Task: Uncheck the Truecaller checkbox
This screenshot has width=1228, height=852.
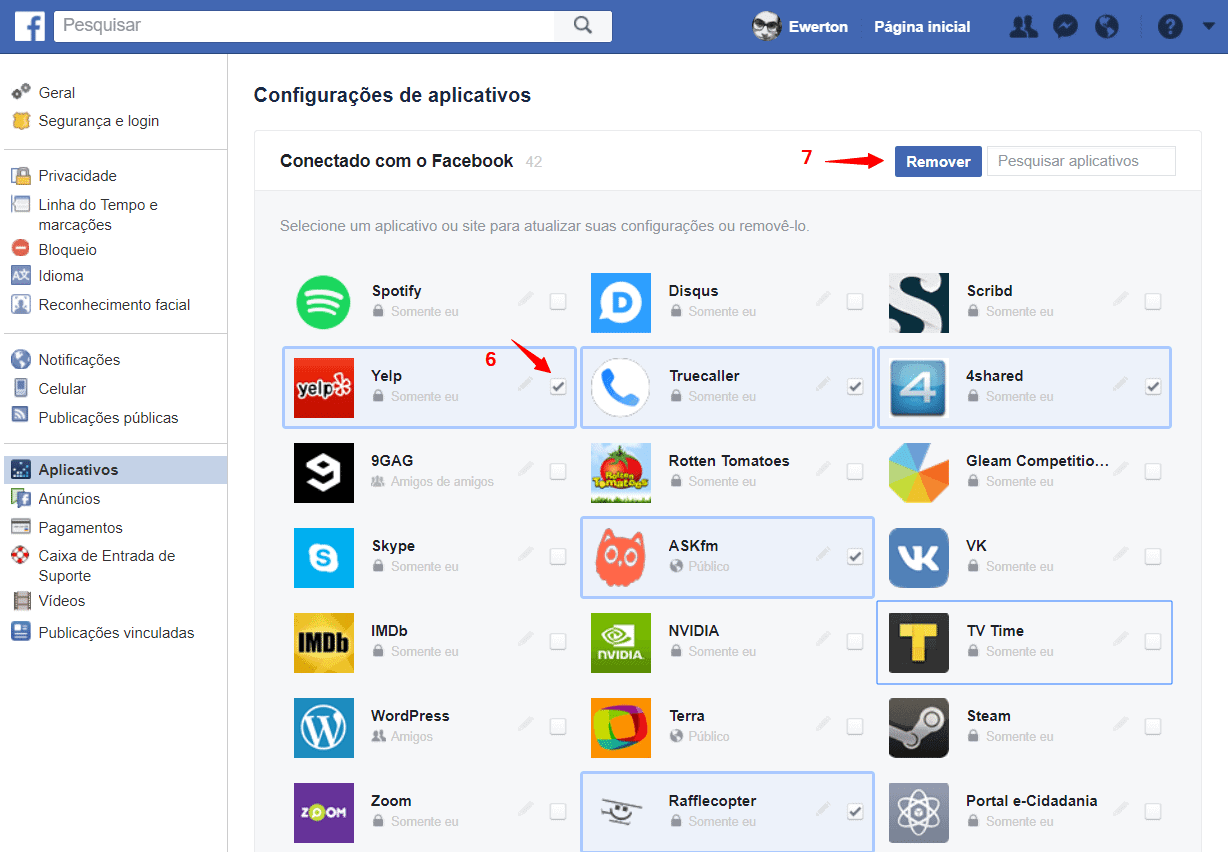Action: click(855, 386)
